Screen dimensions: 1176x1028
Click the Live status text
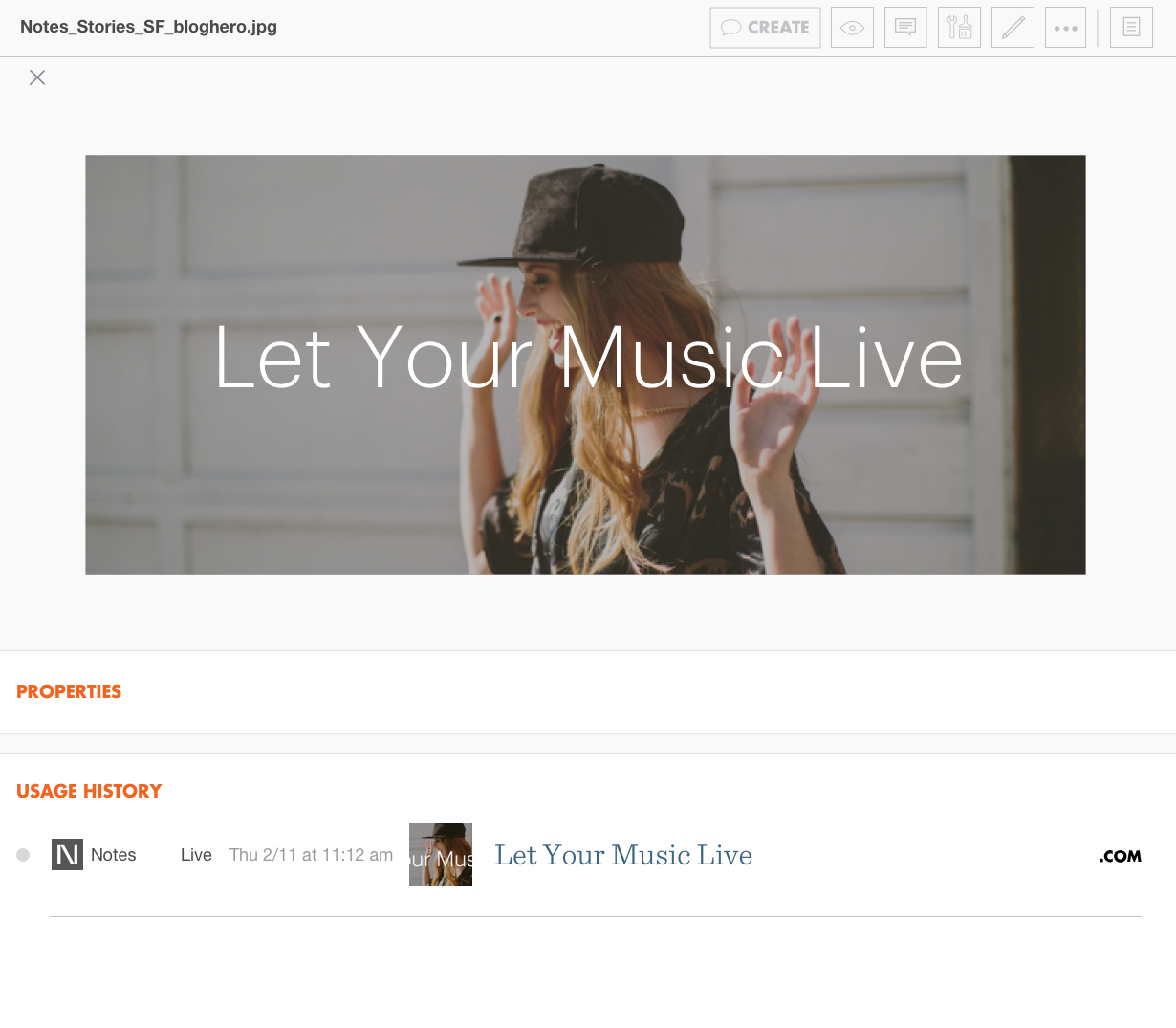pos(196,855)
